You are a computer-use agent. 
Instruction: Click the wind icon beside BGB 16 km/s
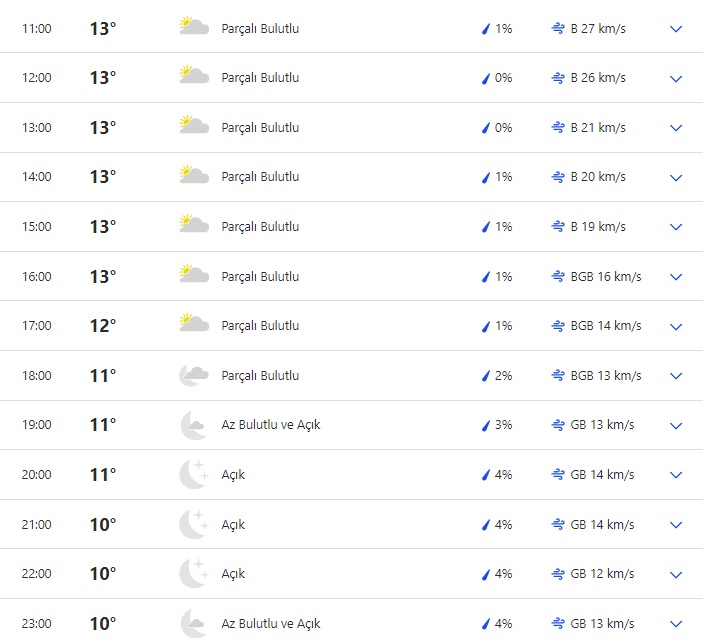558,277
